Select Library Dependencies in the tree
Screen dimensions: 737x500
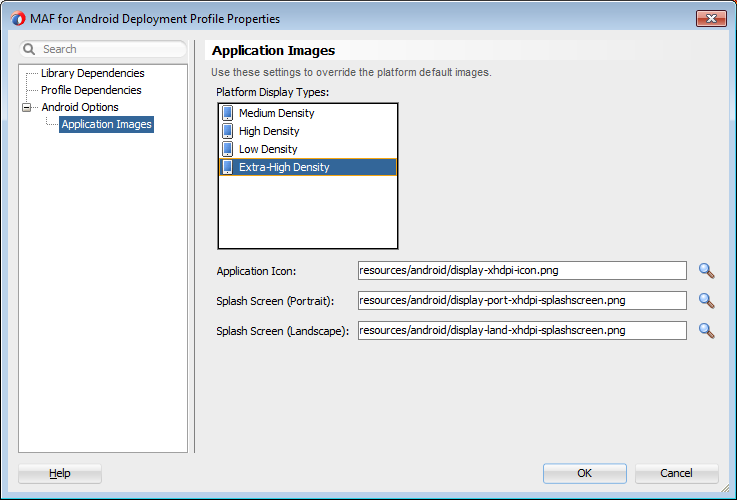point(93,73)
